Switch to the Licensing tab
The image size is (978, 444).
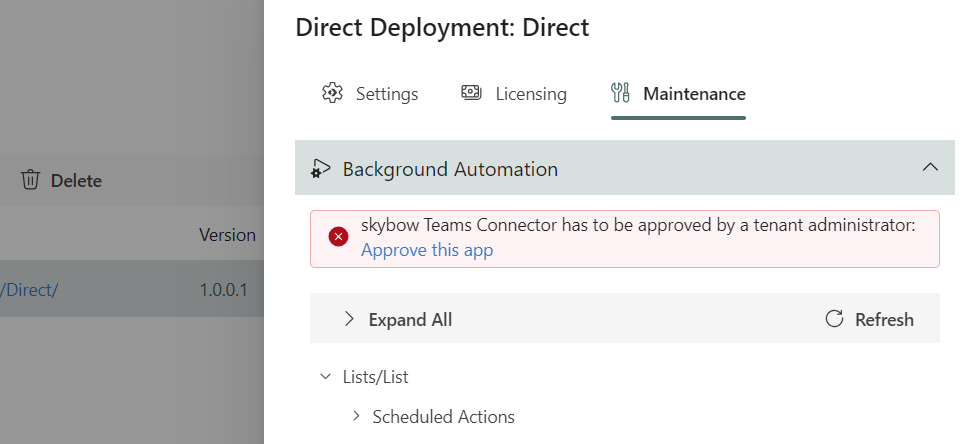pyautogui.click(x=513, y=94)
